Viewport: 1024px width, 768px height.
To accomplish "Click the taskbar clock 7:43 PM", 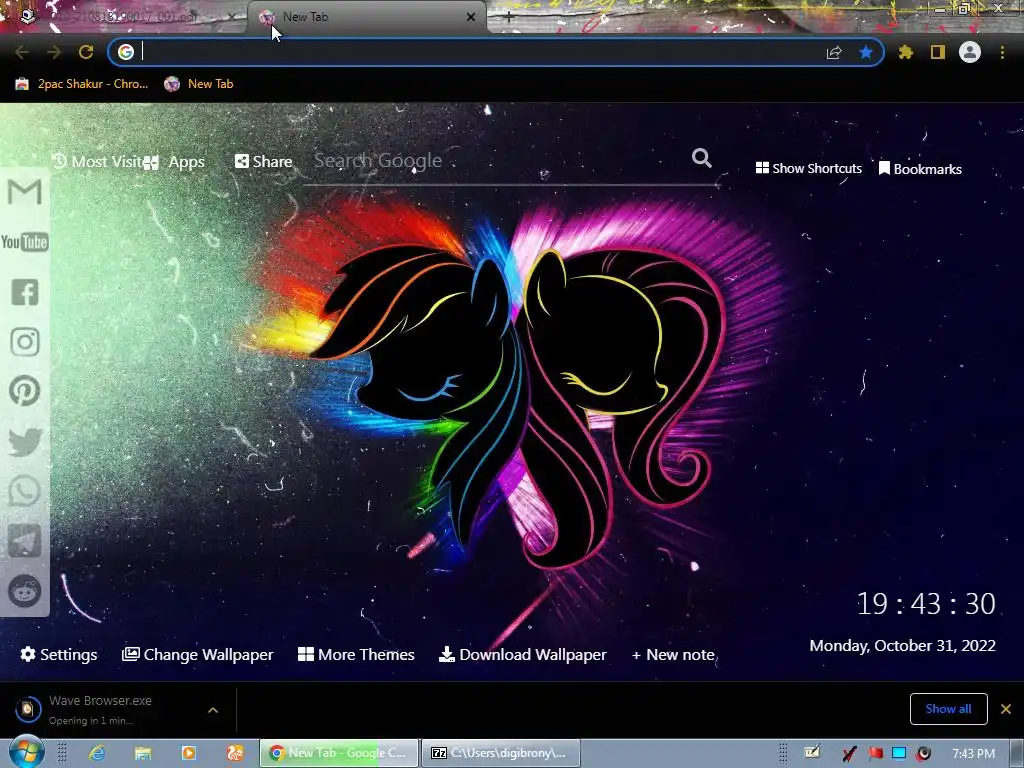I will (x=973, y=754).
